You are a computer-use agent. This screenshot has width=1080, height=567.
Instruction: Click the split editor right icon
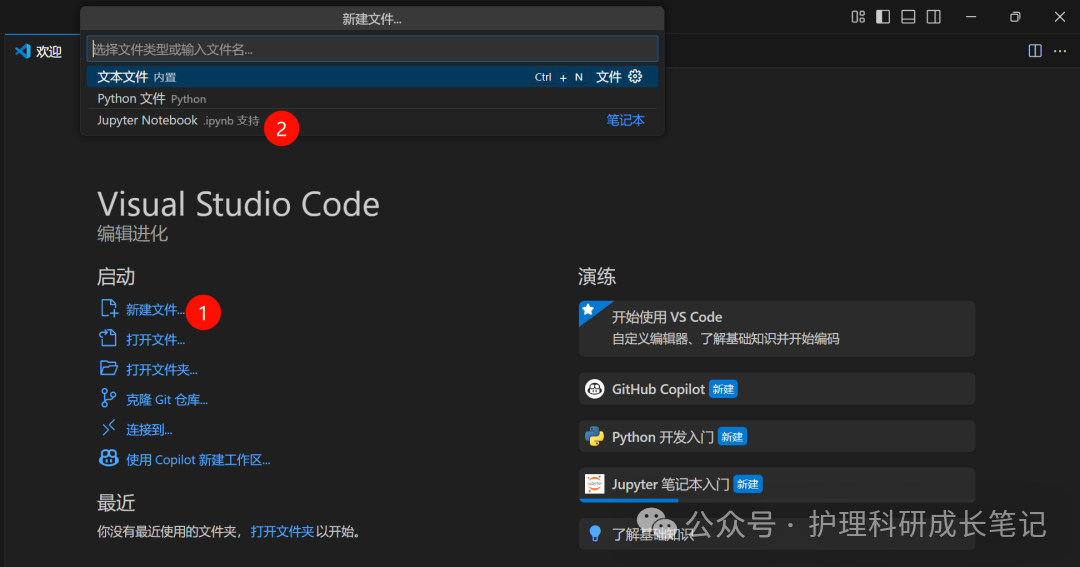(x=1035, y=51)
